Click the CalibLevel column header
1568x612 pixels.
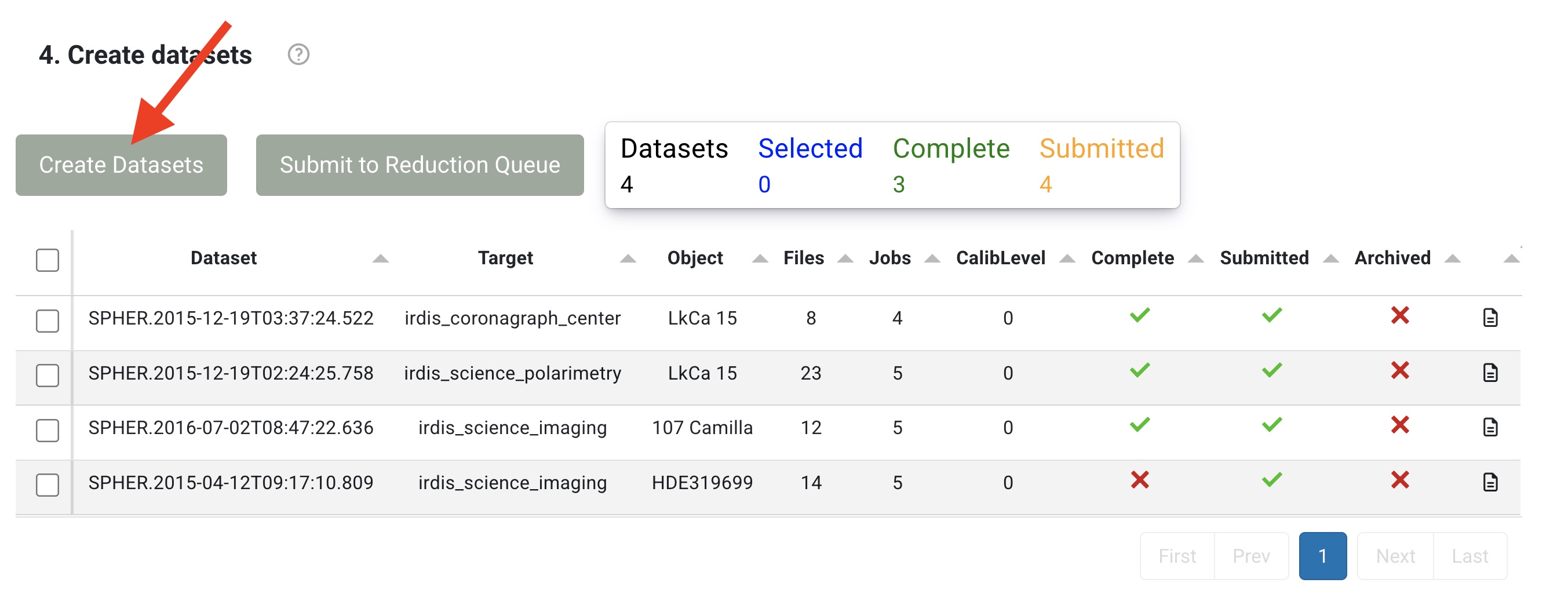(x=1001, y=258)
